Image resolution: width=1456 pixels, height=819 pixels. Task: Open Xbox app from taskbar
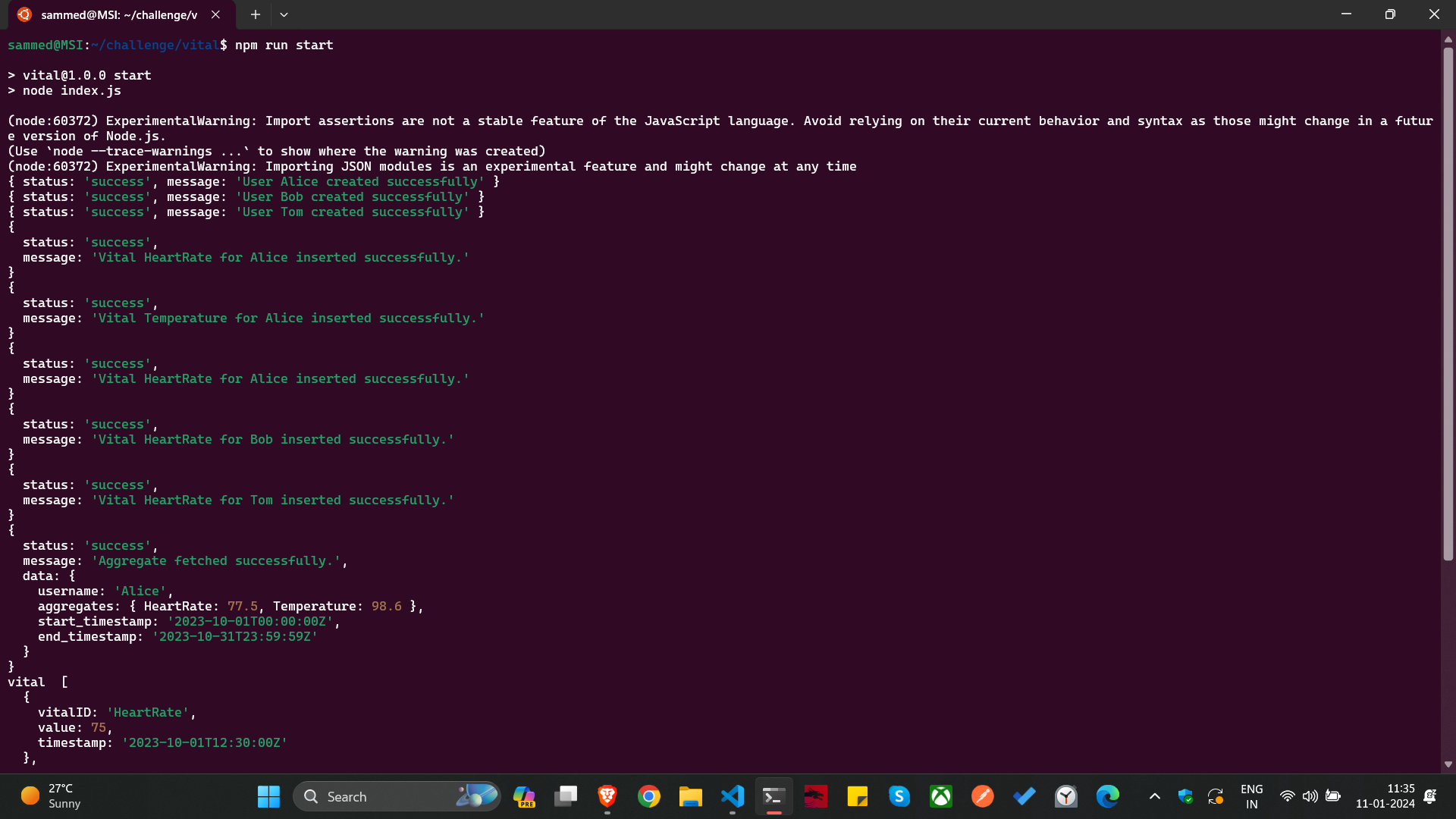click(941, 796)
